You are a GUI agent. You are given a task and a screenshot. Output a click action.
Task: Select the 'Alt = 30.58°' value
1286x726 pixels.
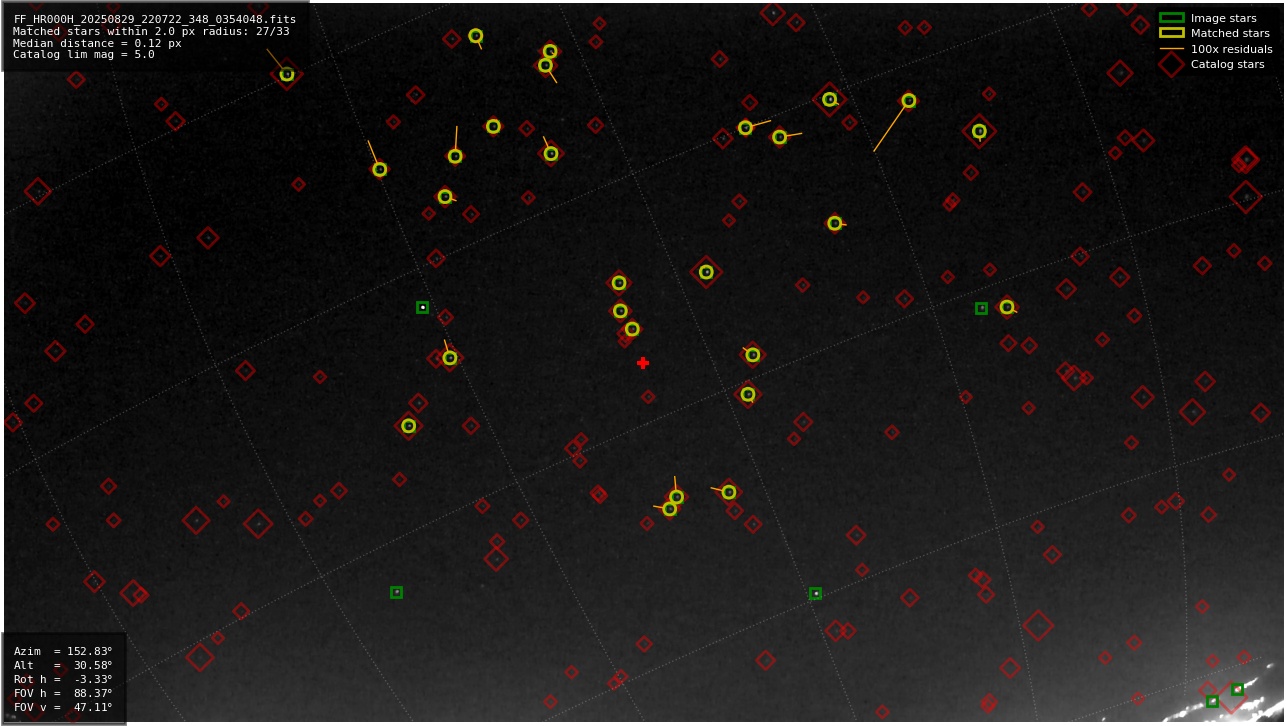[63, 666]
